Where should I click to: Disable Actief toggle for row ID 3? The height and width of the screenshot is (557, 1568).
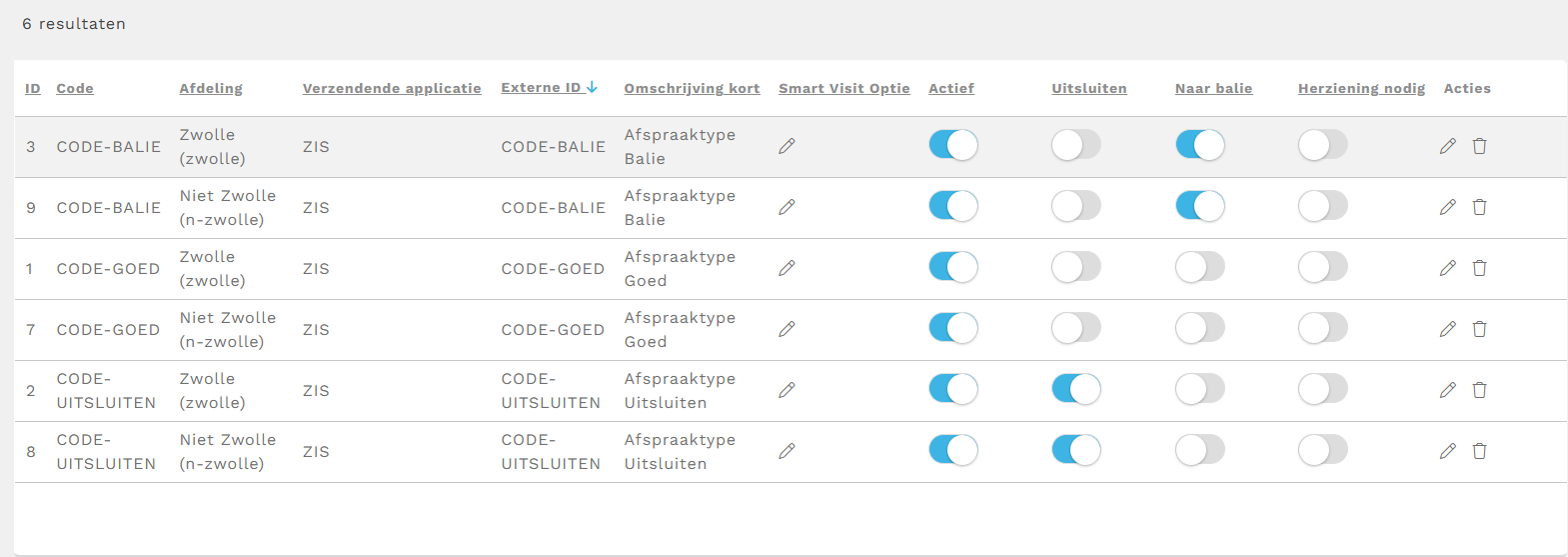coord(952,145)
